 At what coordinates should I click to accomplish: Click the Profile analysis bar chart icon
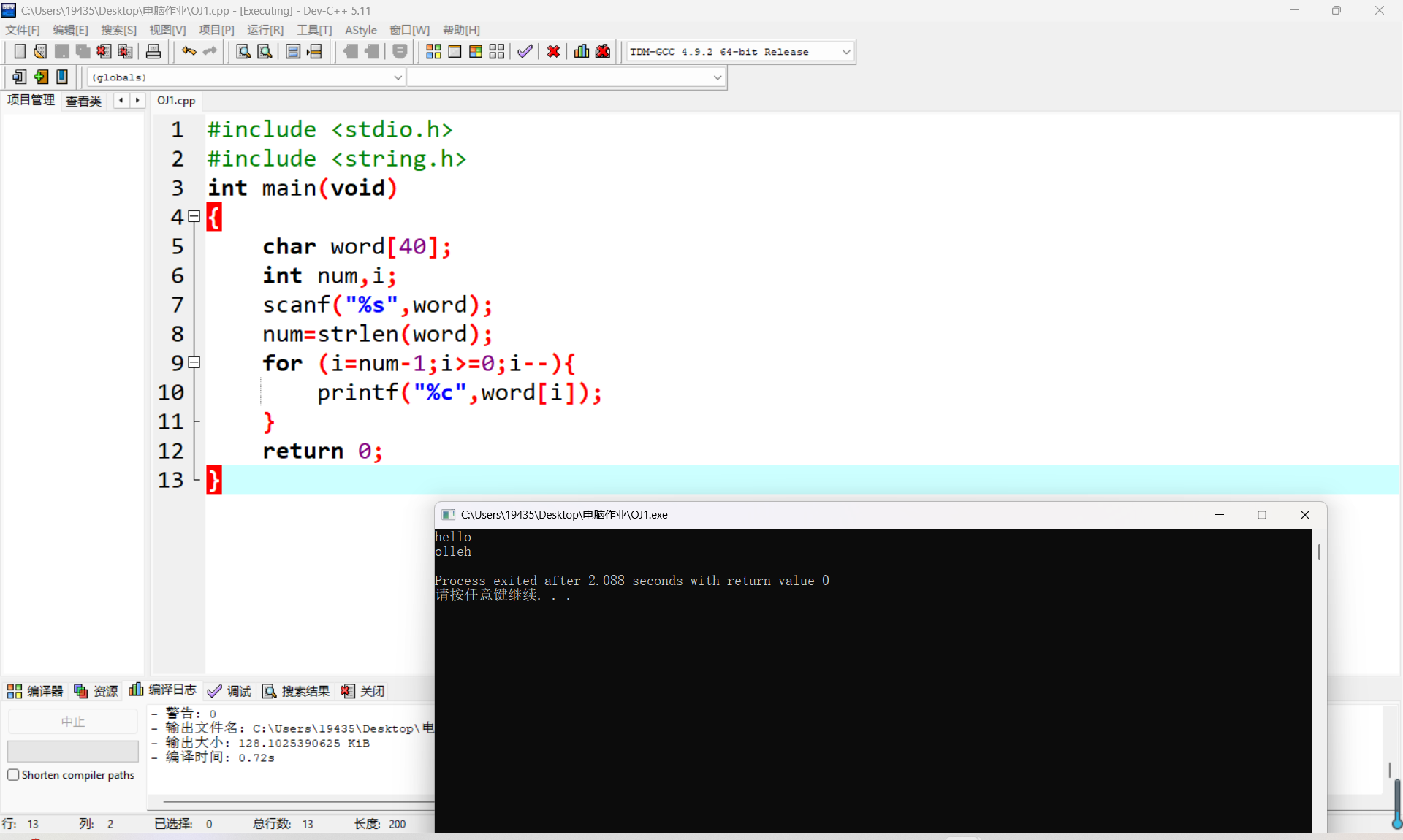coord(582,51)
